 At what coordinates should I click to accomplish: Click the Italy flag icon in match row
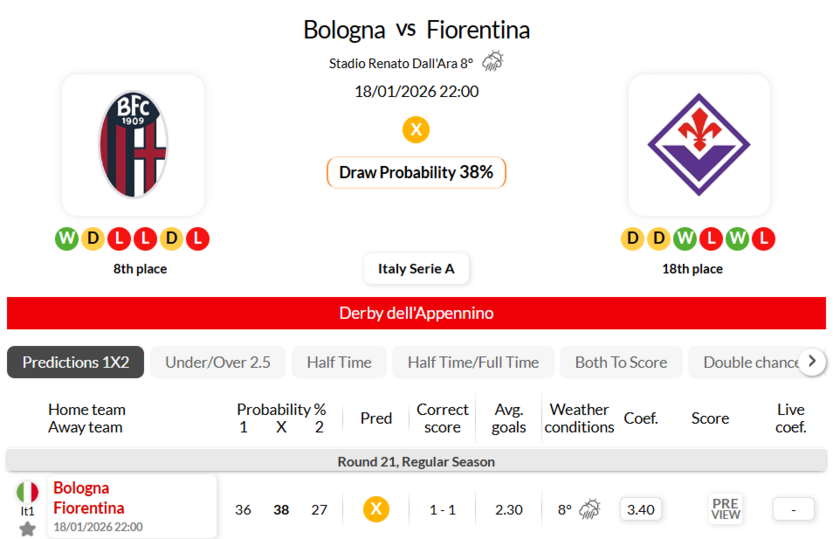[x=28, y=492]
